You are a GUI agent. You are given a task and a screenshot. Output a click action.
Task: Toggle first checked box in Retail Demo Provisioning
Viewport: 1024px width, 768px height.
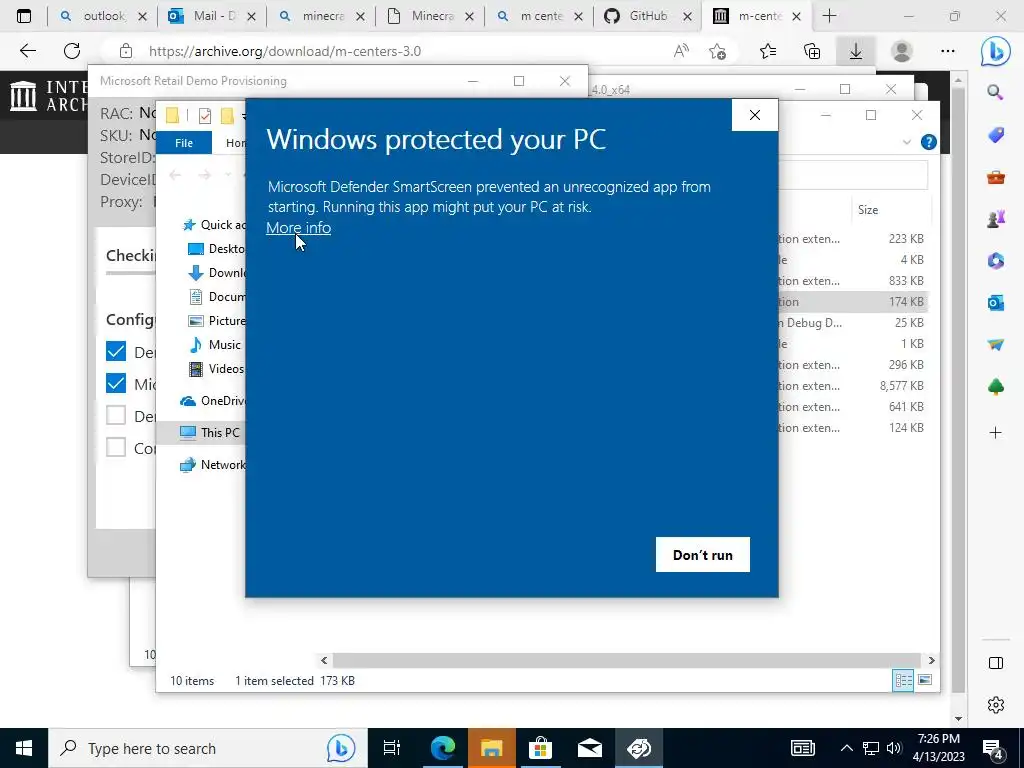tap(116, 351)
